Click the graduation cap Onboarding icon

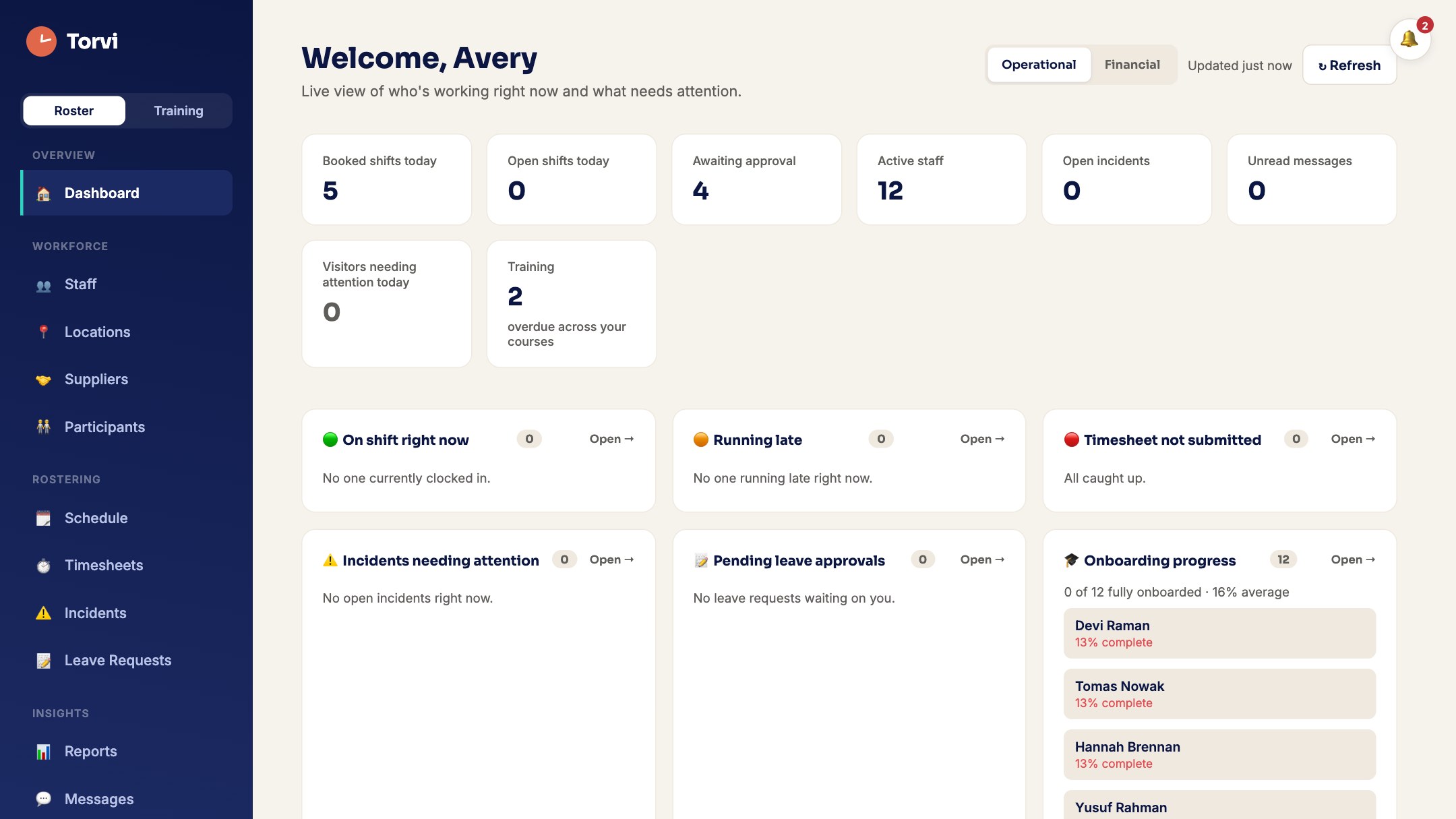point(1072,560)
